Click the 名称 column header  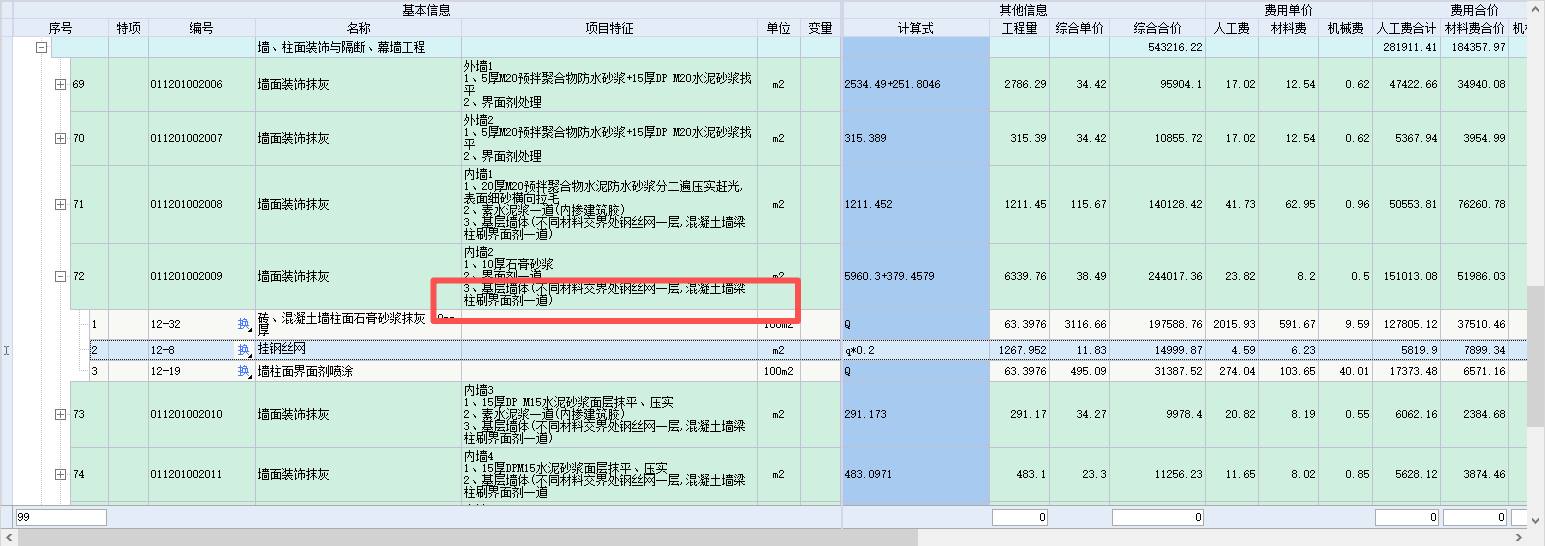pos(358,28)
